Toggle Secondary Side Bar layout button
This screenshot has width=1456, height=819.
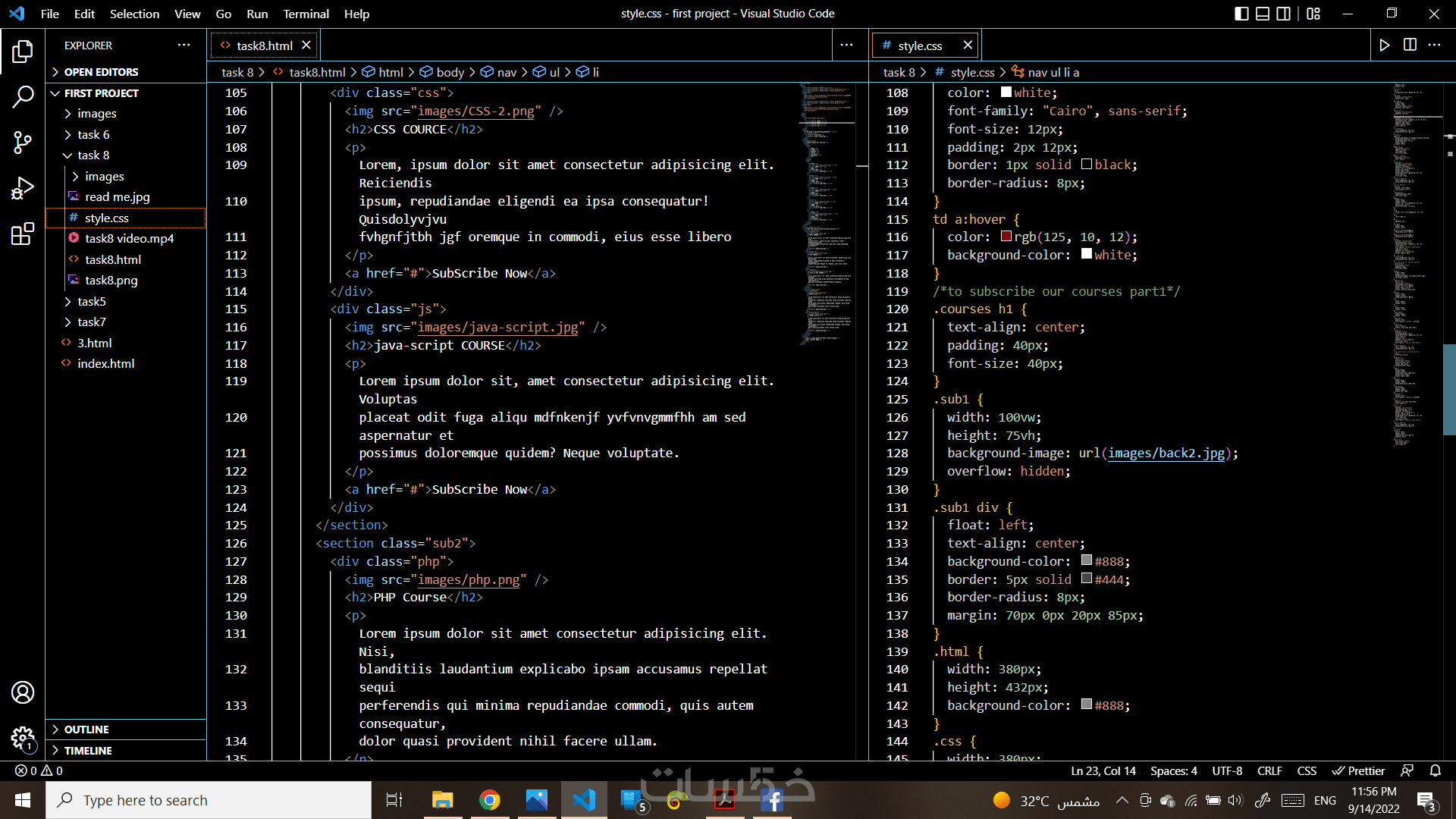point(1283,14)
